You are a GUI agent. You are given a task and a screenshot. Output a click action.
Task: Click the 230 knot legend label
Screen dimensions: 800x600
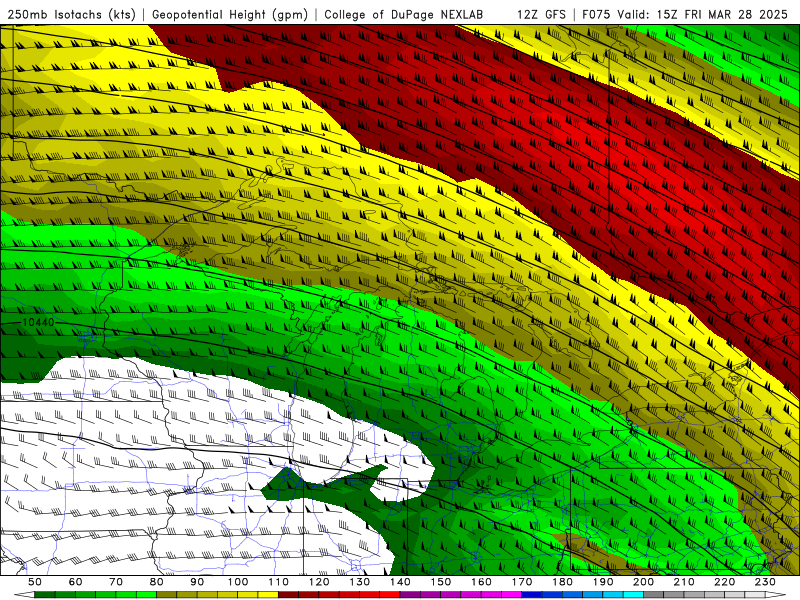click(765, 582)
